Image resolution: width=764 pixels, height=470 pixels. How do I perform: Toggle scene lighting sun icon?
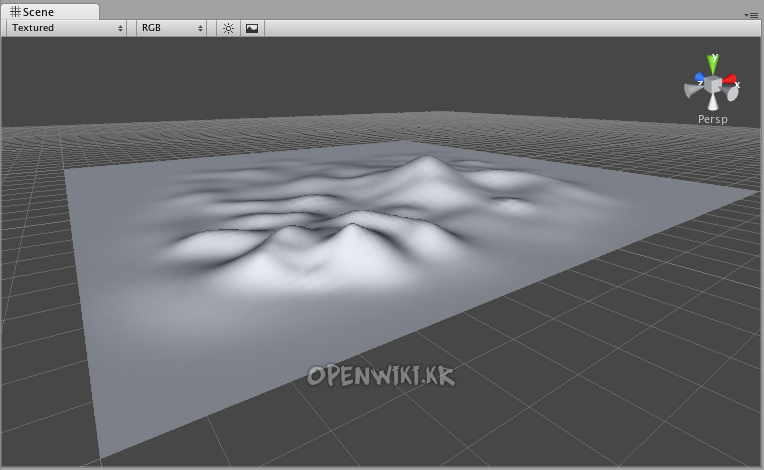click(x=228, y=28)
